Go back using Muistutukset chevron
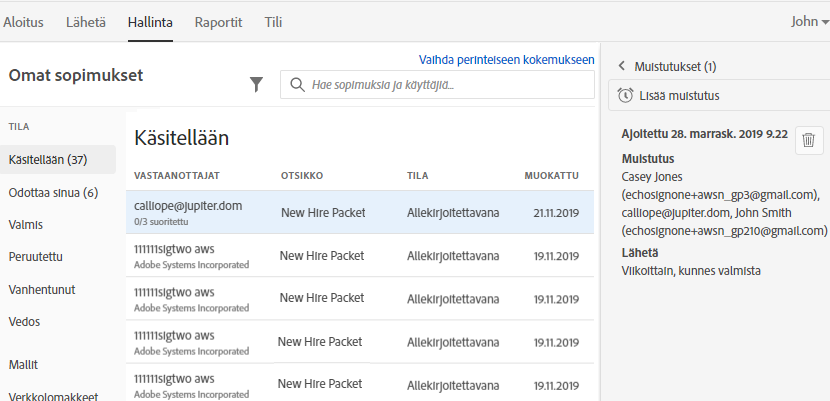The height and width of the screenshot is (401, 830). [622, 67]
